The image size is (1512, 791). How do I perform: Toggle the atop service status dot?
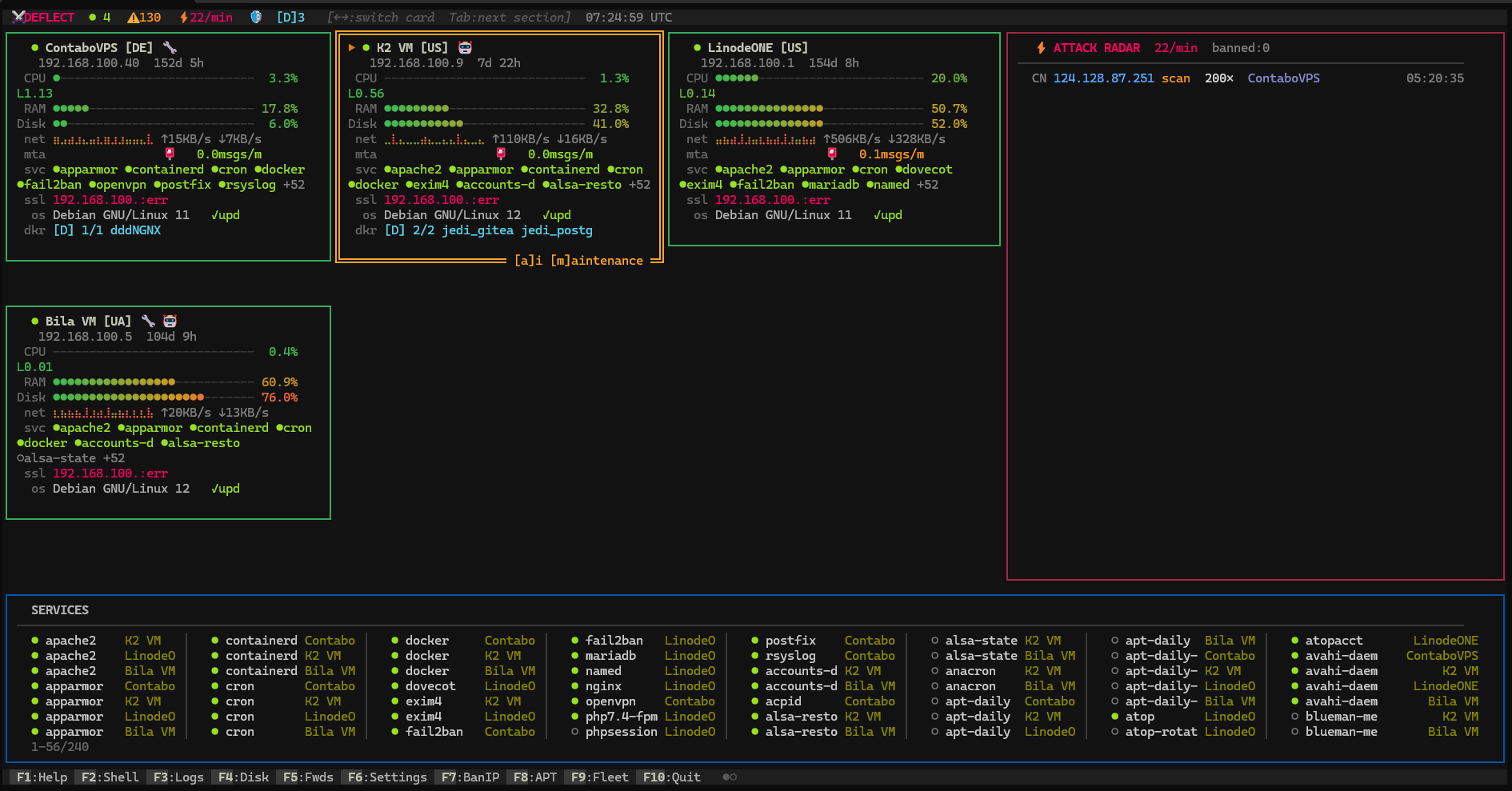click(x=1114, y=717)
